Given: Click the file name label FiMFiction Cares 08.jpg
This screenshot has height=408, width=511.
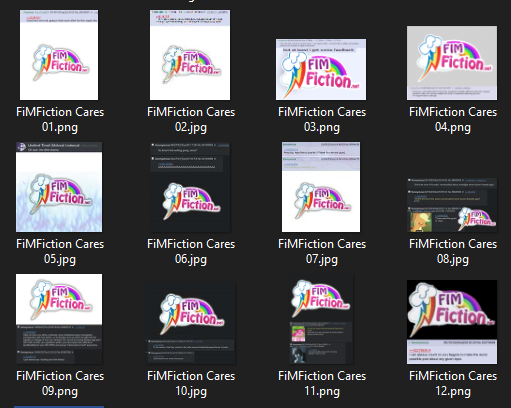Looking at the screenshot, I should [453, 251].
